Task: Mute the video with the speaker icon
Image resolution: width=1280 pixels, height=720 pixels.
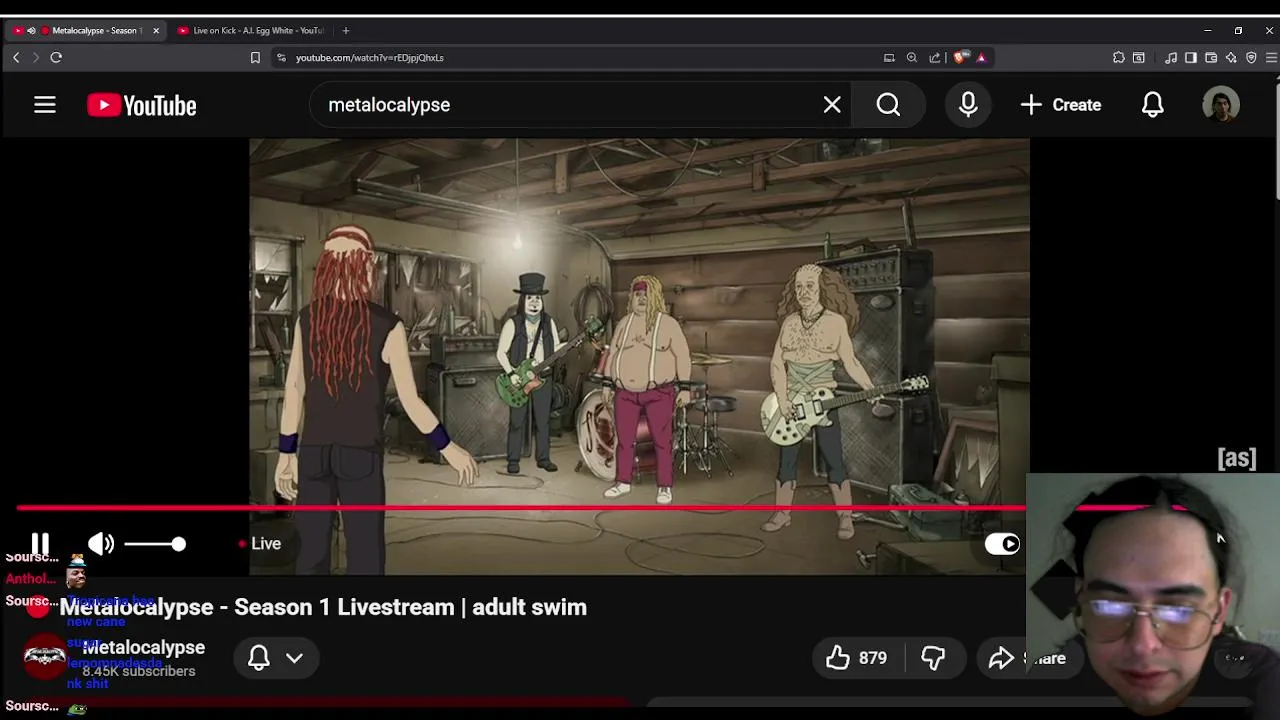Action: point(101,544)
